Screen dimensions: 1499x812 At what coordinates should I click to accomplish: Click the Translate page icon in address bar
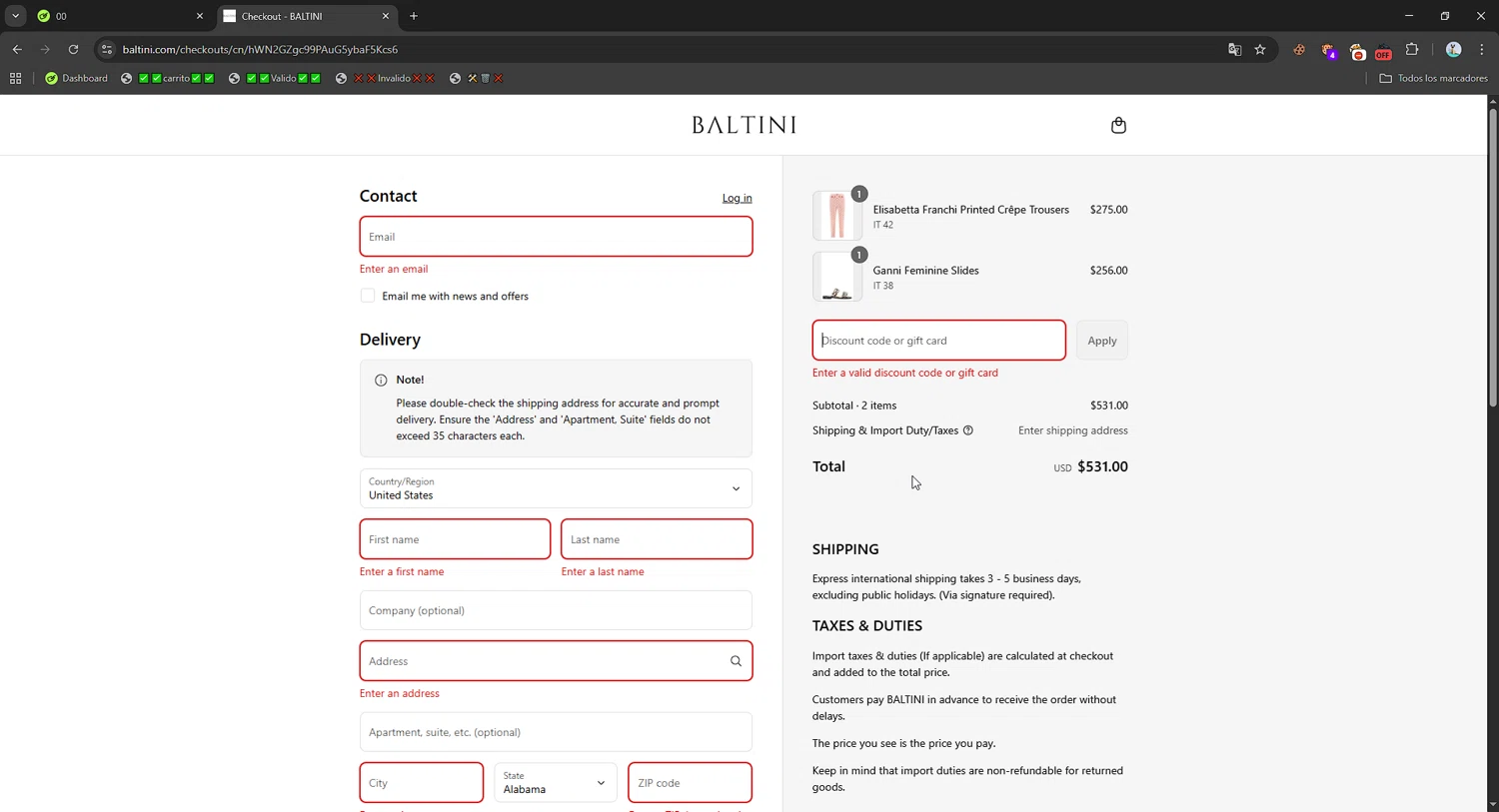[x=1234, y=49]
